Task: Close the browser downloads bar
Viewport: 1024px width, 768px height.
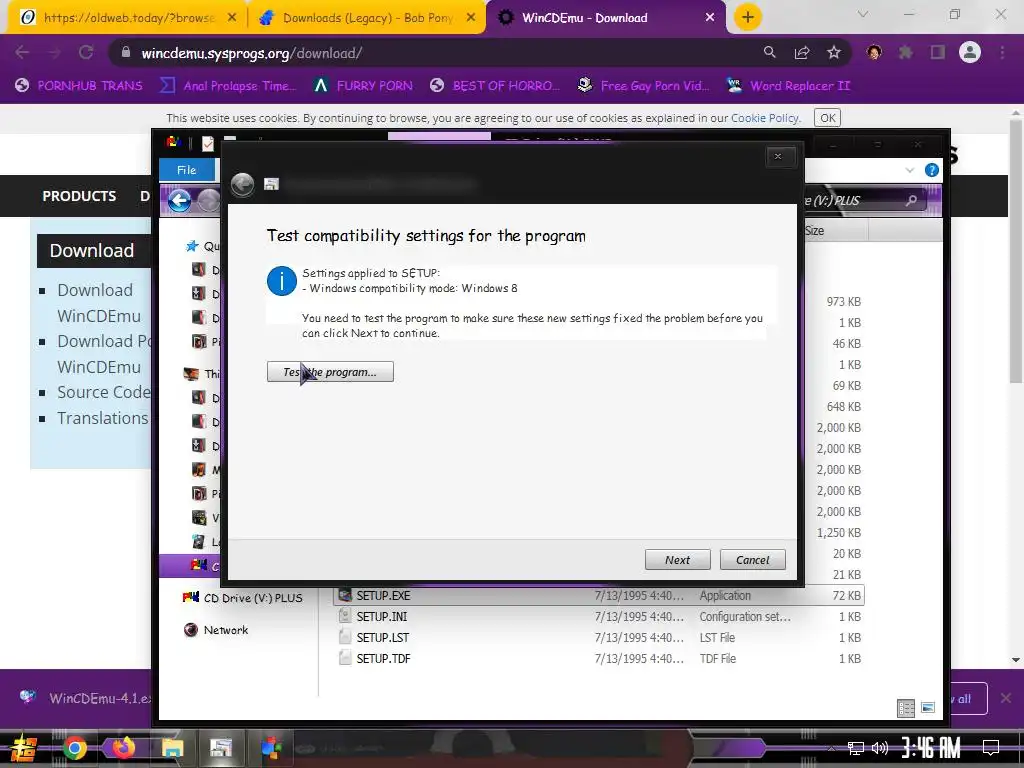Action: [1006, 698]
